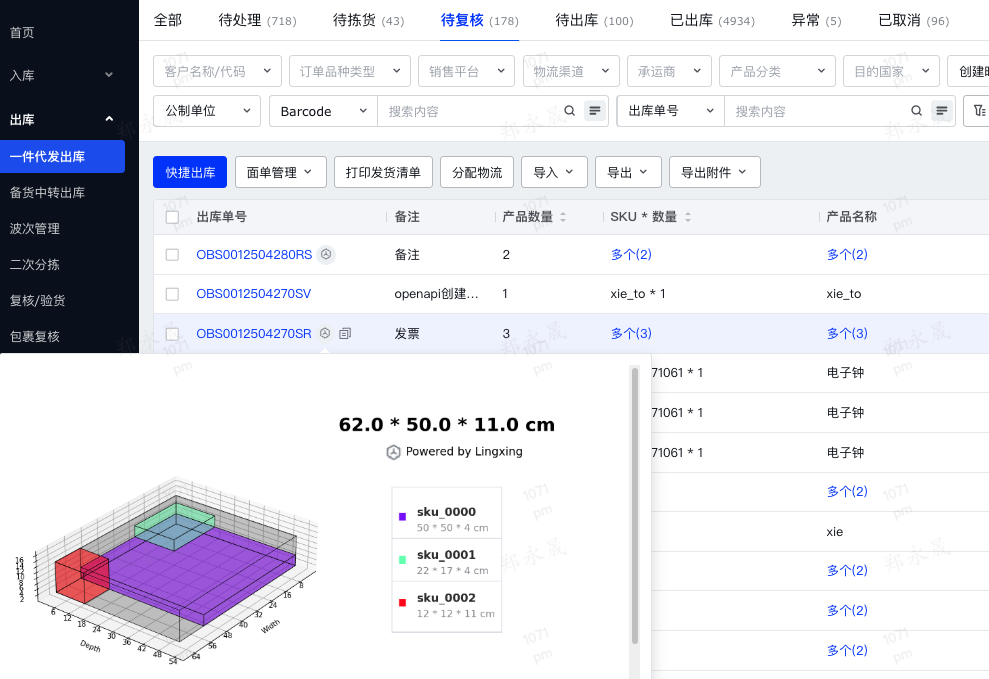Check the row for OBS0012504270SV

pyautogui.click(x=172, y=294)
